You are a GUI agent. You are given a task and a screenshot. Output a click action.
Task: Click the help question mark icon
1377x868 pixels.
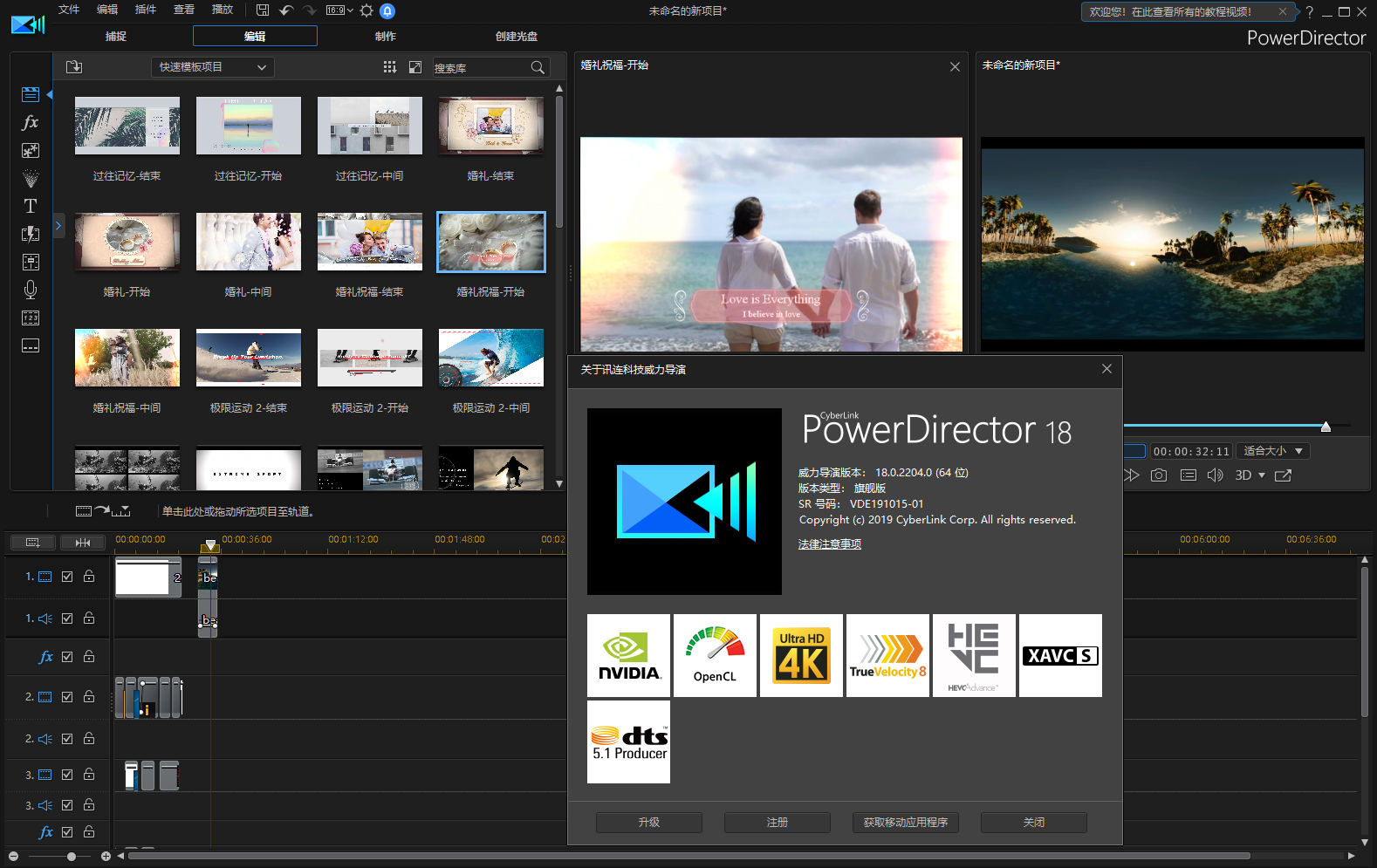point(1309,12)
